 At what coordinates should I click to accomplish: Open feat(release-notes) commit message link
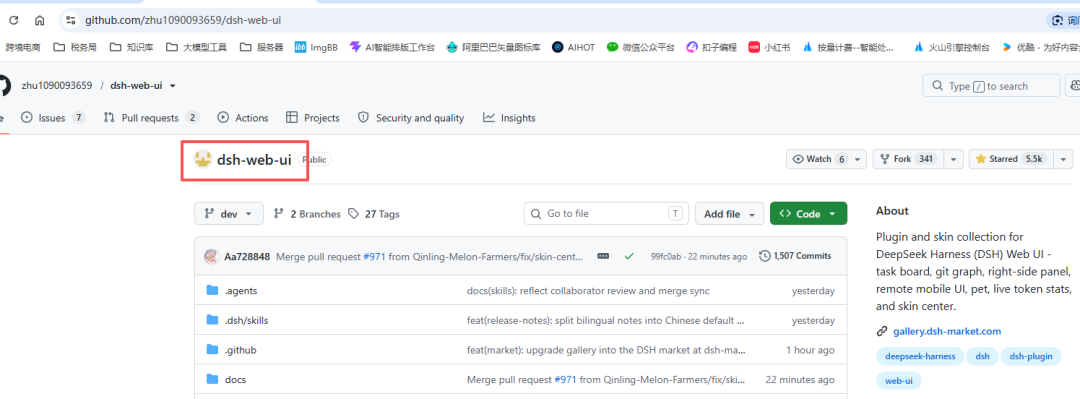(x=606, y=320)
